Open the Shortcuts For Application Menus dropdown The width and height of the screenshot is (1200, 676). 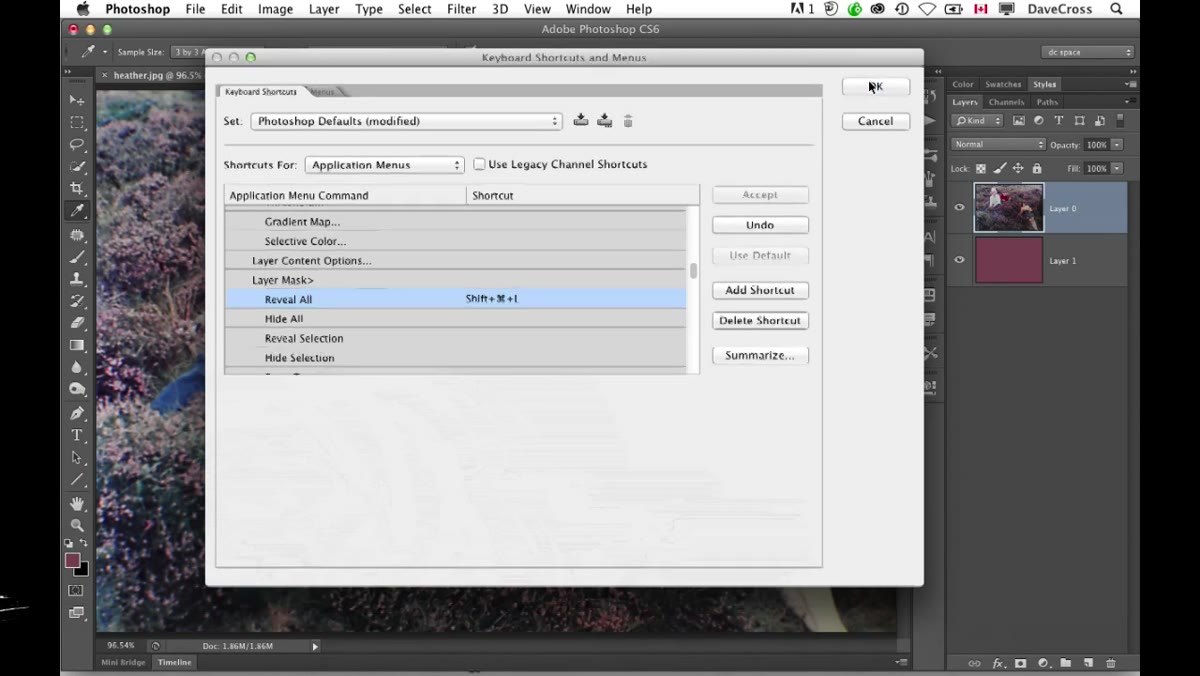[x=384, y=165]
